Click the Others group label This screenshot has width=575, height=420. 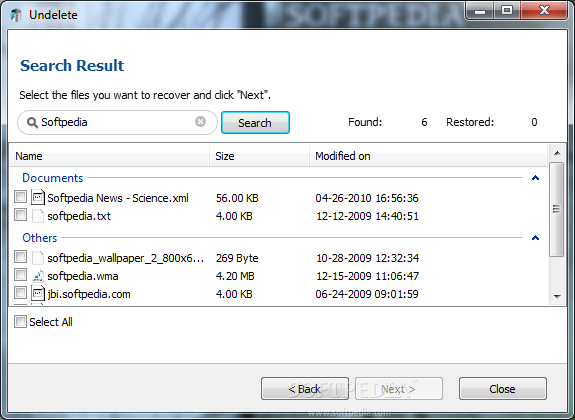40,238
